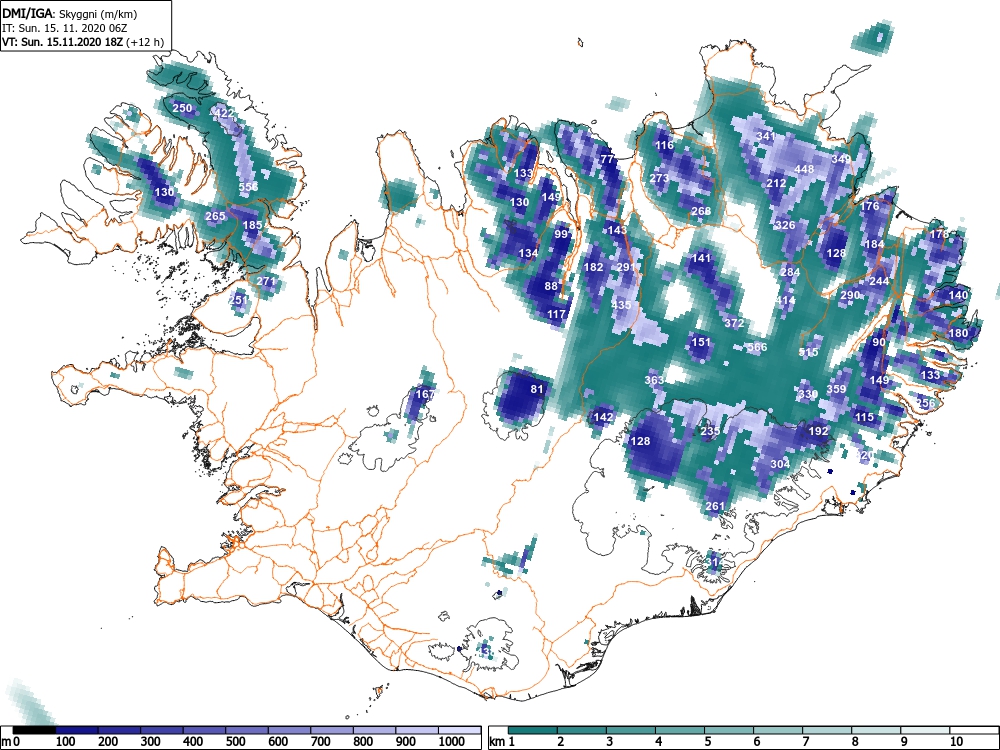Click the '1000' label on the meter scale
This screenshot has width=1000, height=750.
(452, 742)
